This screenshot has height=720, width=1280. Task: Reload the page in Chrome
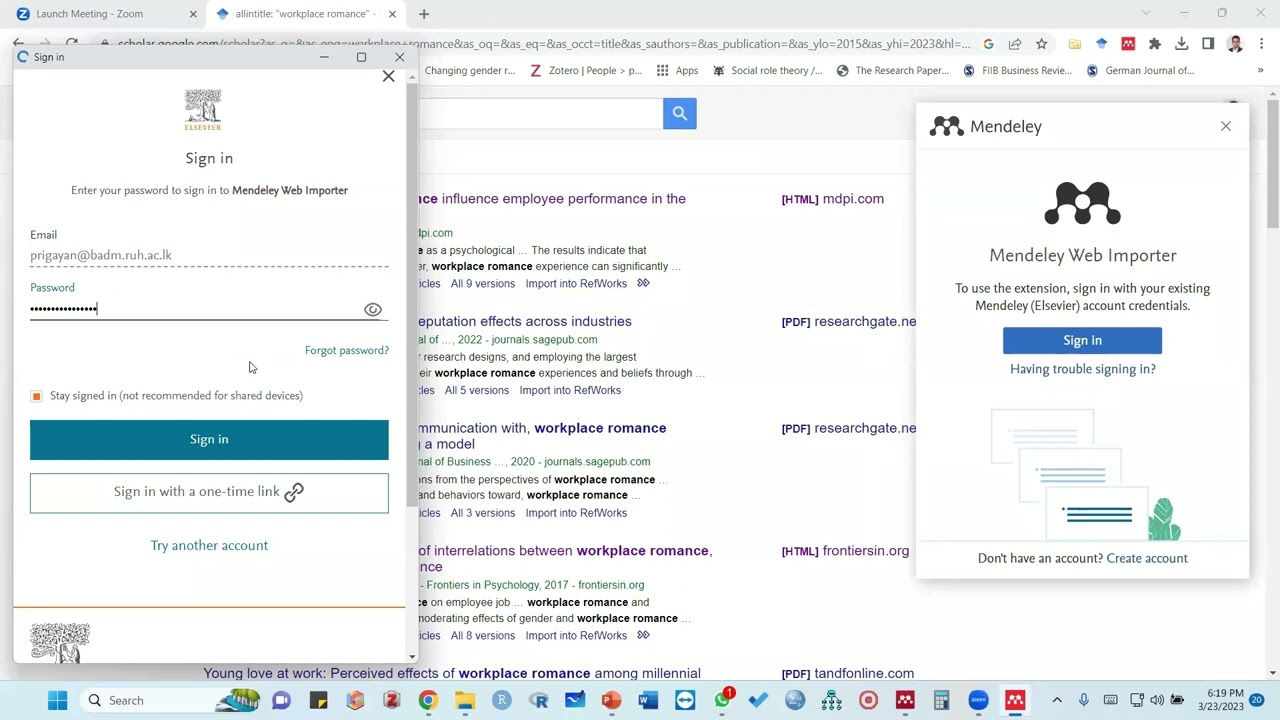(72, 44)
